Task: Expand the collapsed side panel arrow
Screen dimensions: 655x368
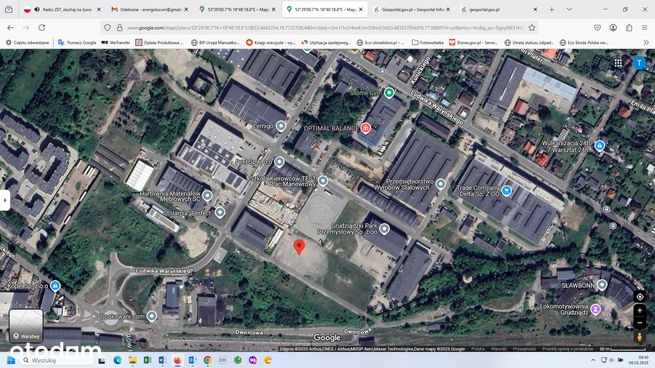Action: click(x=5, y=200)
